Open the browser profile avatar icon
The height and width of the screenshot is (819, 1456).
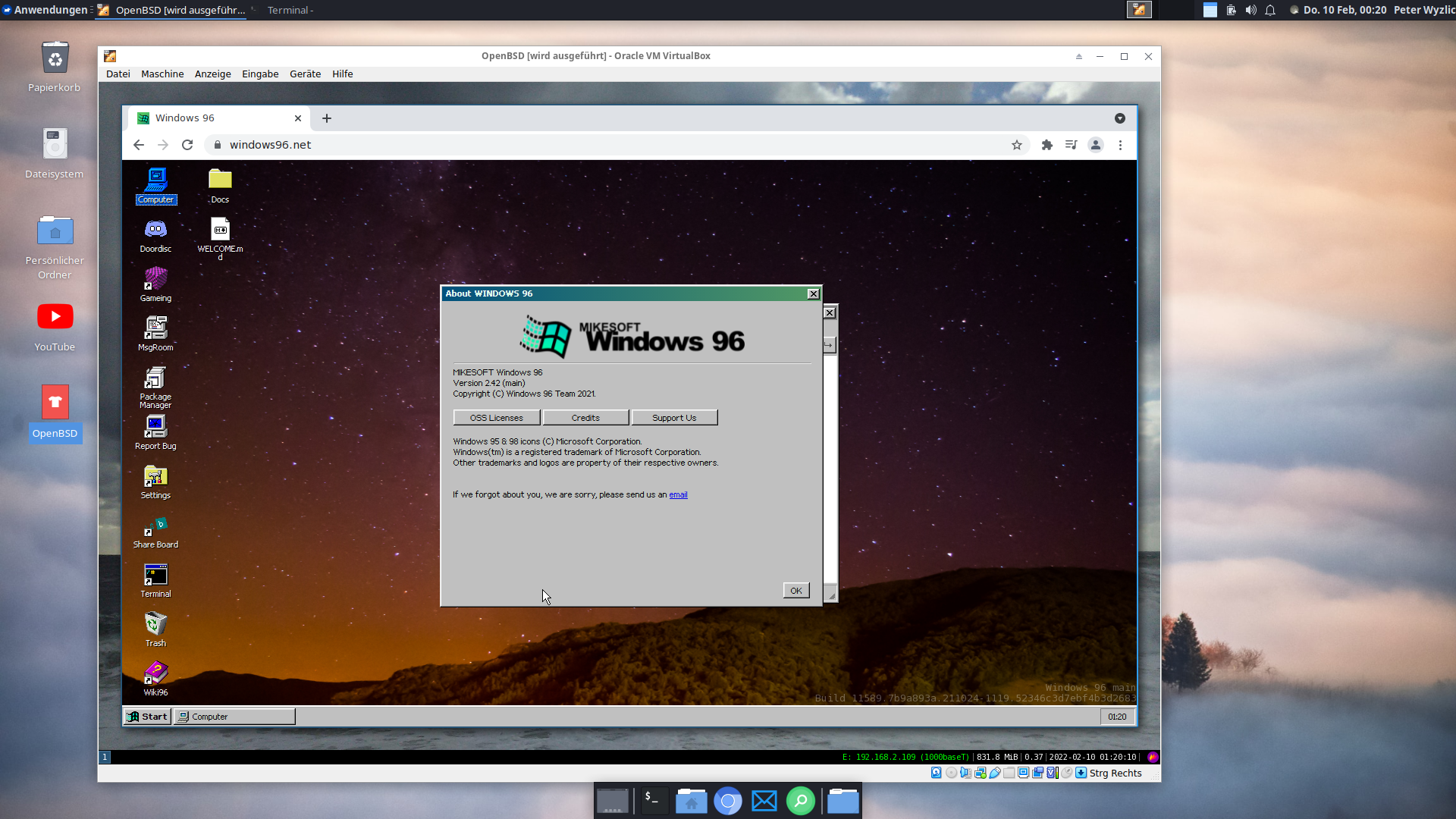[1095, 145]
